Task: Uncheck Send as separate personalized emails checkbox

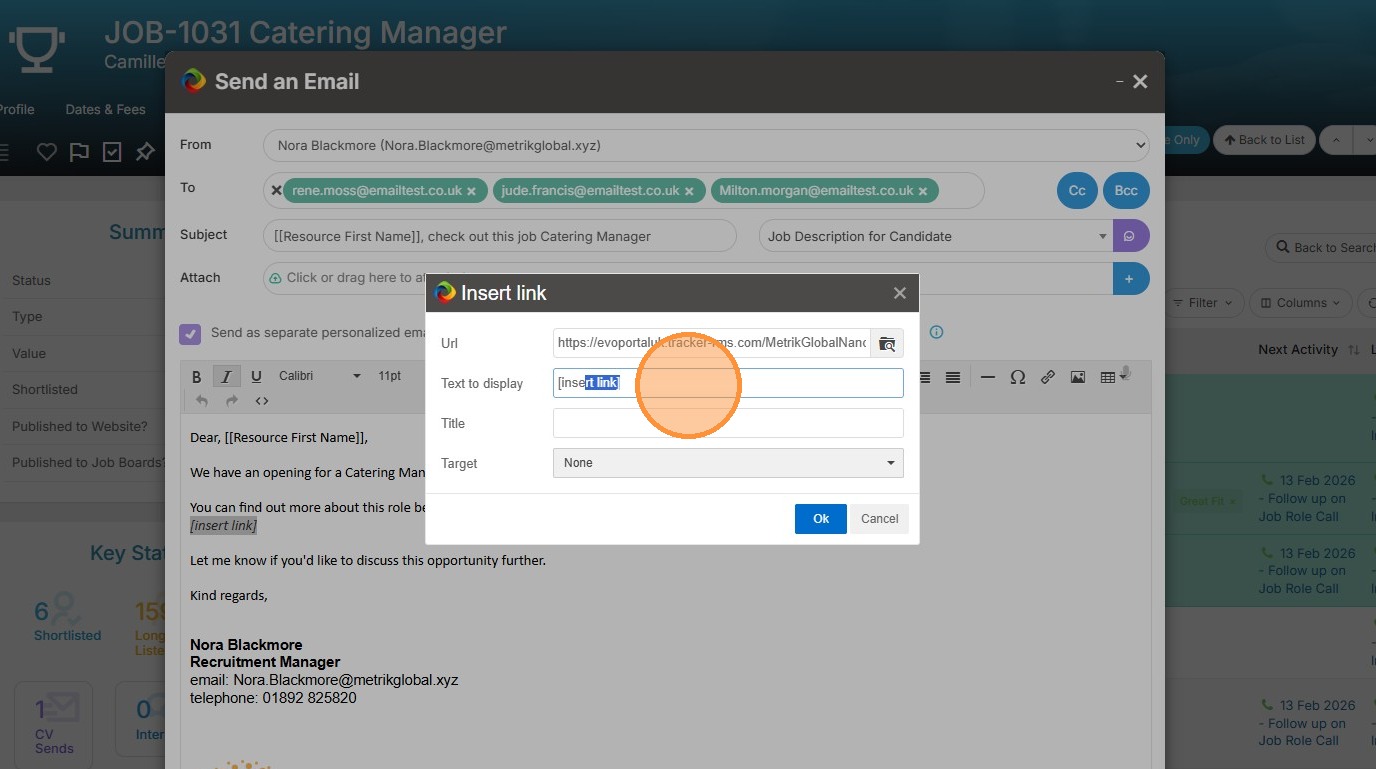Action: coord(190,333)
